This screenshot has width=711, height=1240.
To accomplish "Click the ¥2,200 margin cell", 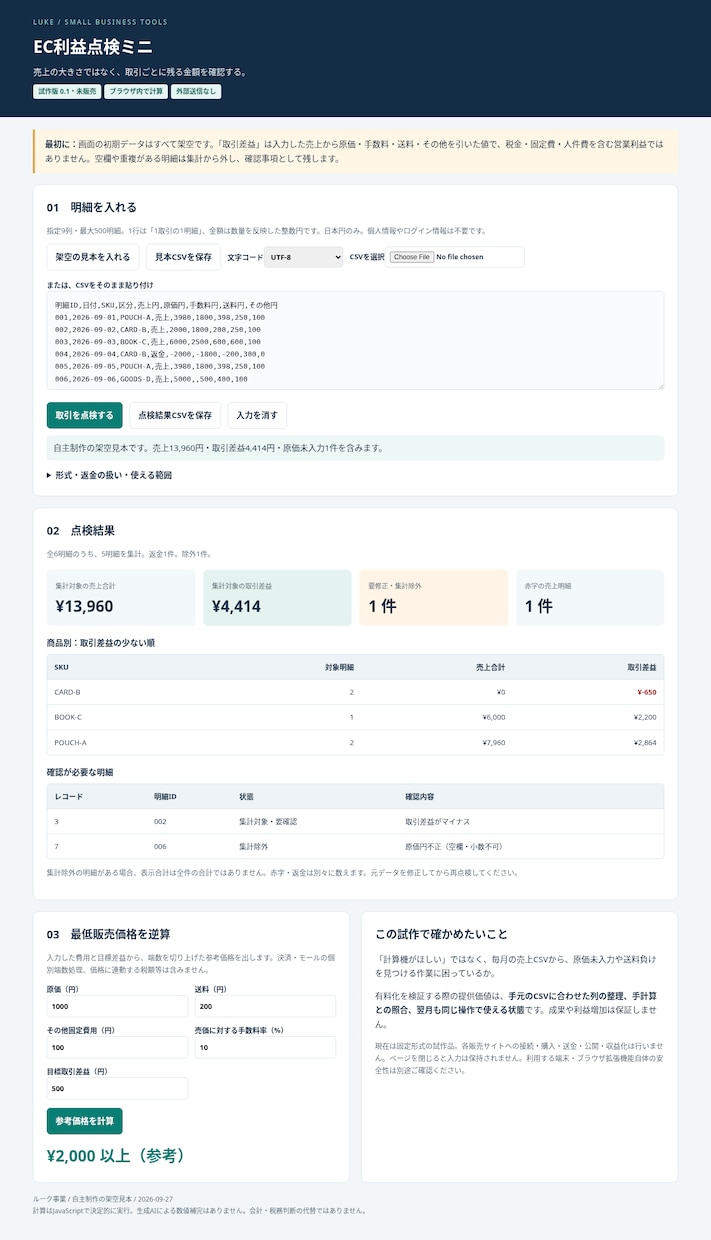I will coord(645,717).
